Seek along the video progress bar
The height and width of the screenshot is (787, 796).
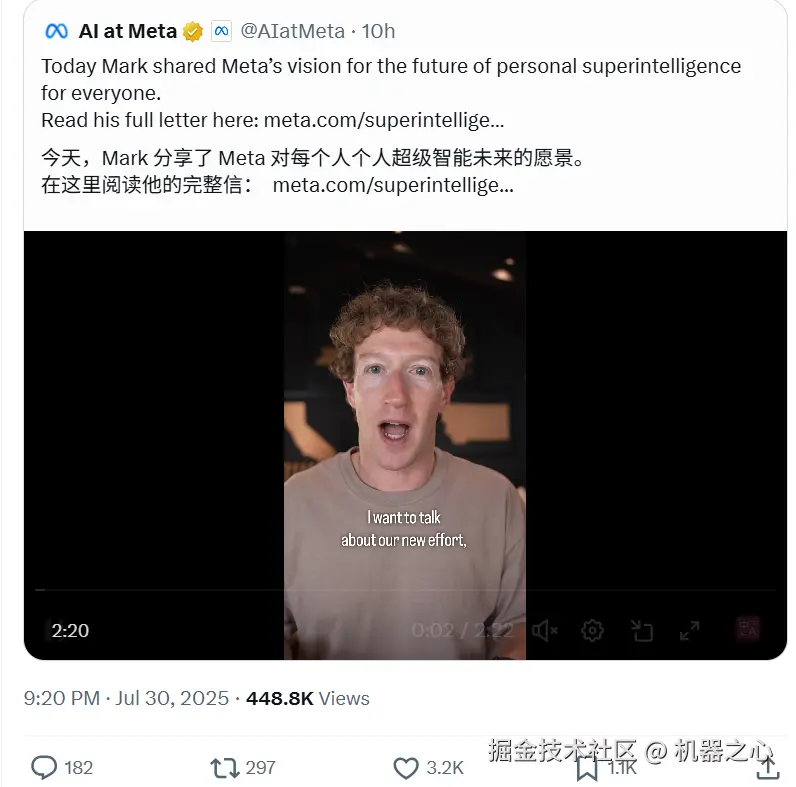click(405, 590)
